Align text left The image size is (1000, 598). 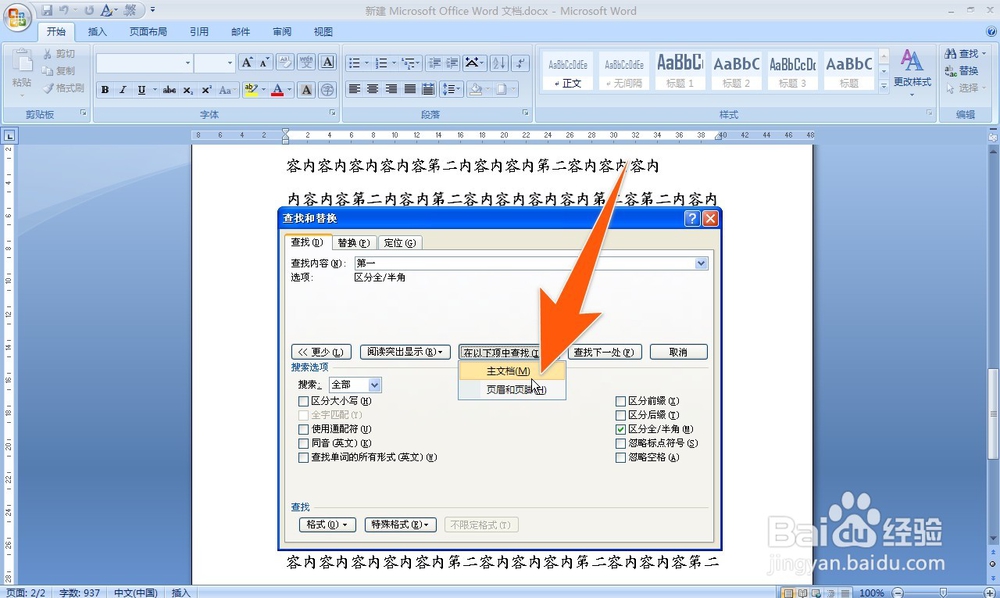[x=354, y=89]
